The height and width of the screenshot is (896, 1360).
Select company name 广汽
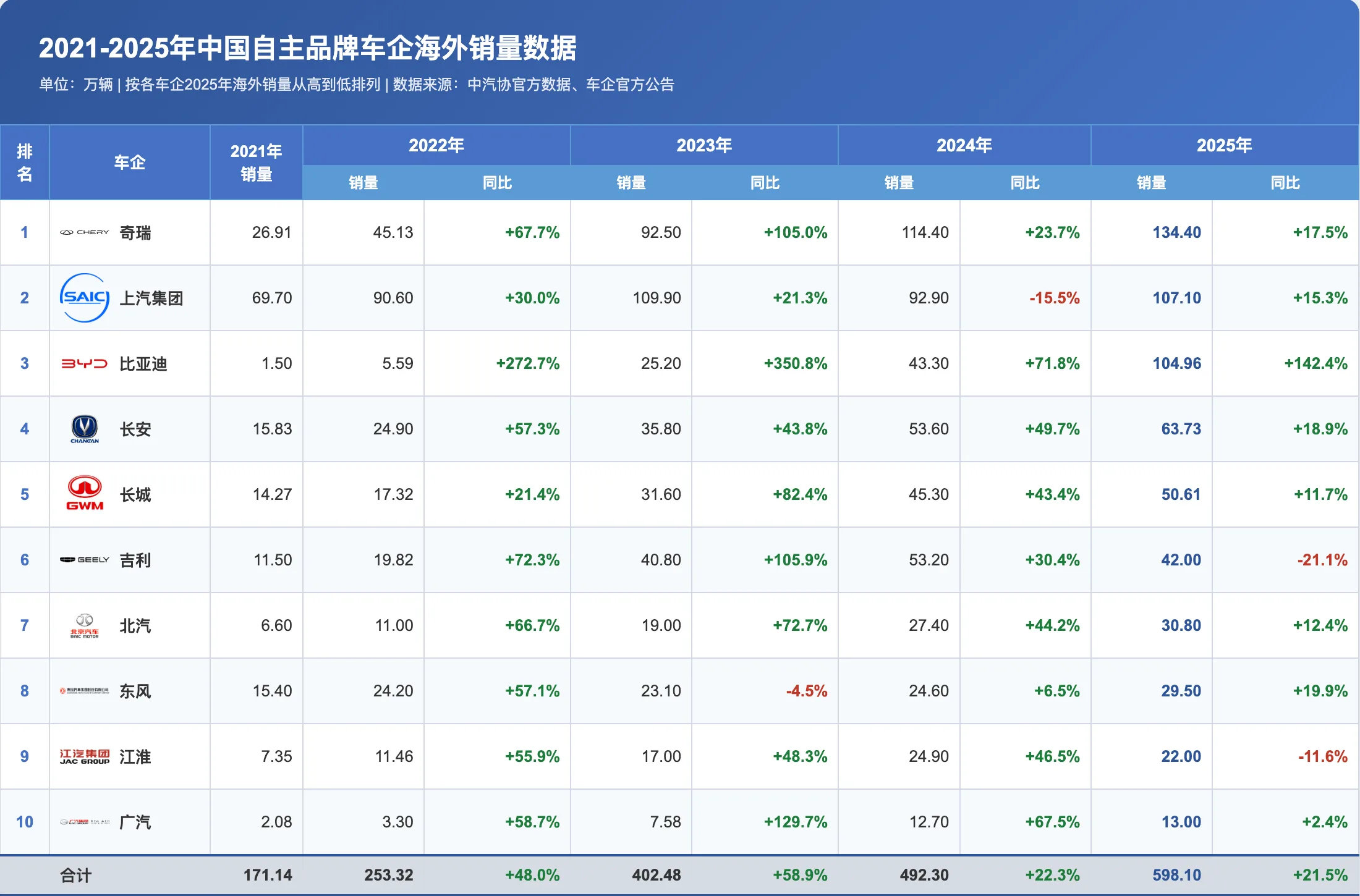click(x=135, y=822)
